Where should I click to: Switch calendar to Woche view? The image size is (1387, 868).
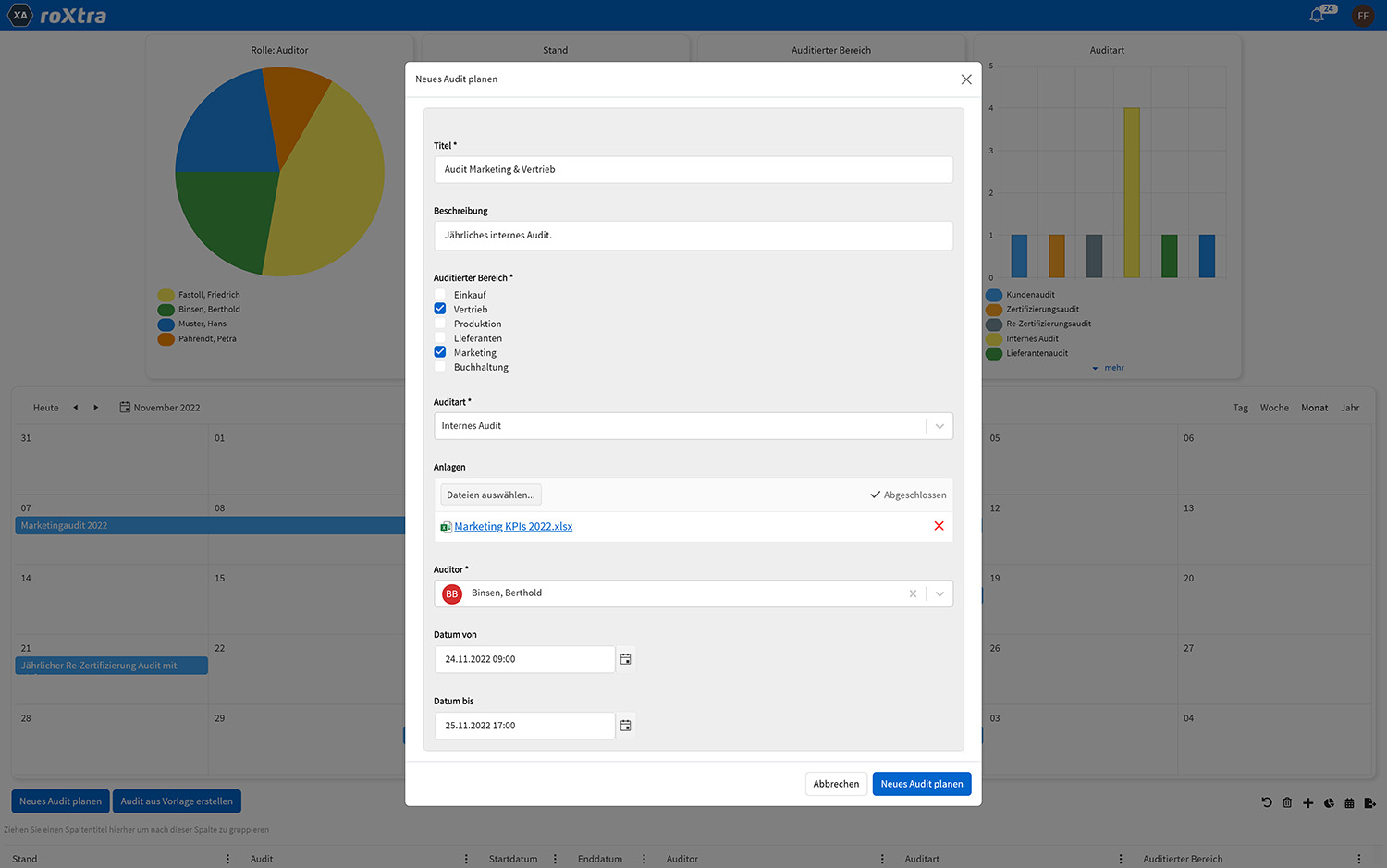(x=1274, y=407)
